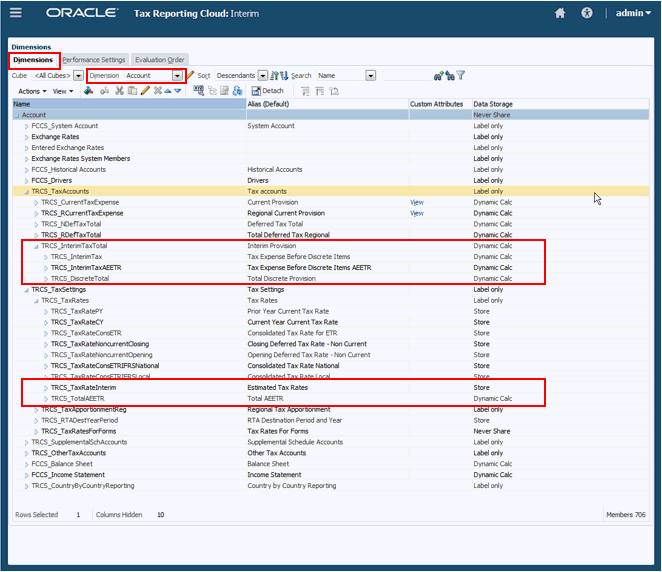The image size is (662, 572).
Task: Click the search up binoculars icon
Action: pos(439,76)
